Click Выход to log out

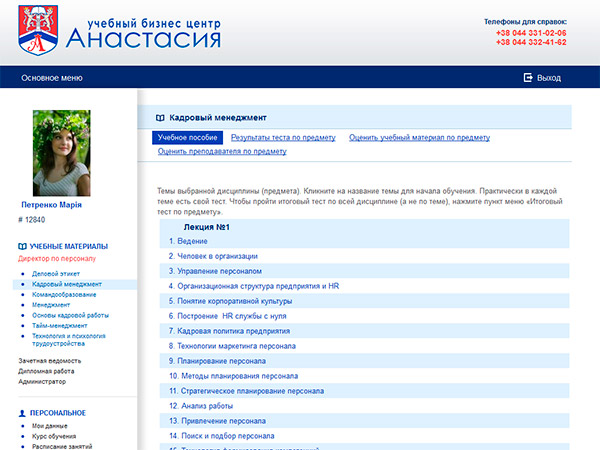pyautogui.click(x=549, y=77)
